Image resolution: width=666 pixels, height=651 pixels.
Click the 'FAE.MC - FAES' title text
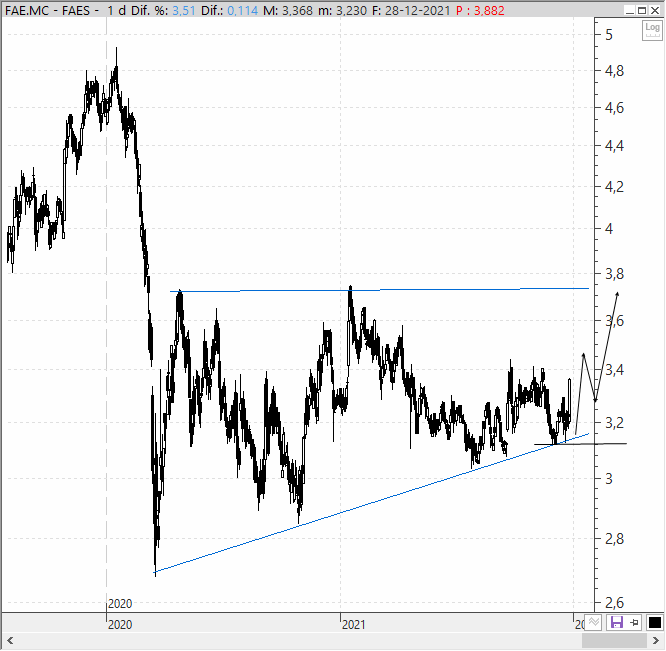48,11
